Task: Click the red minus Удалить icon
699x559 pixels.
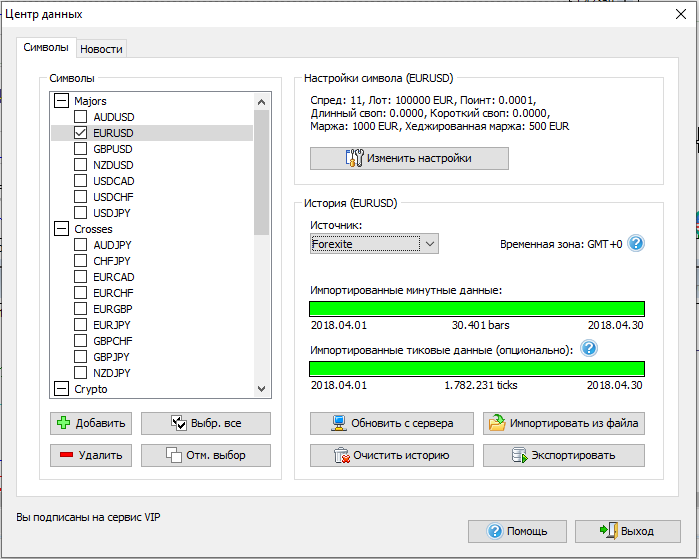Action: [x=63, y=455]
